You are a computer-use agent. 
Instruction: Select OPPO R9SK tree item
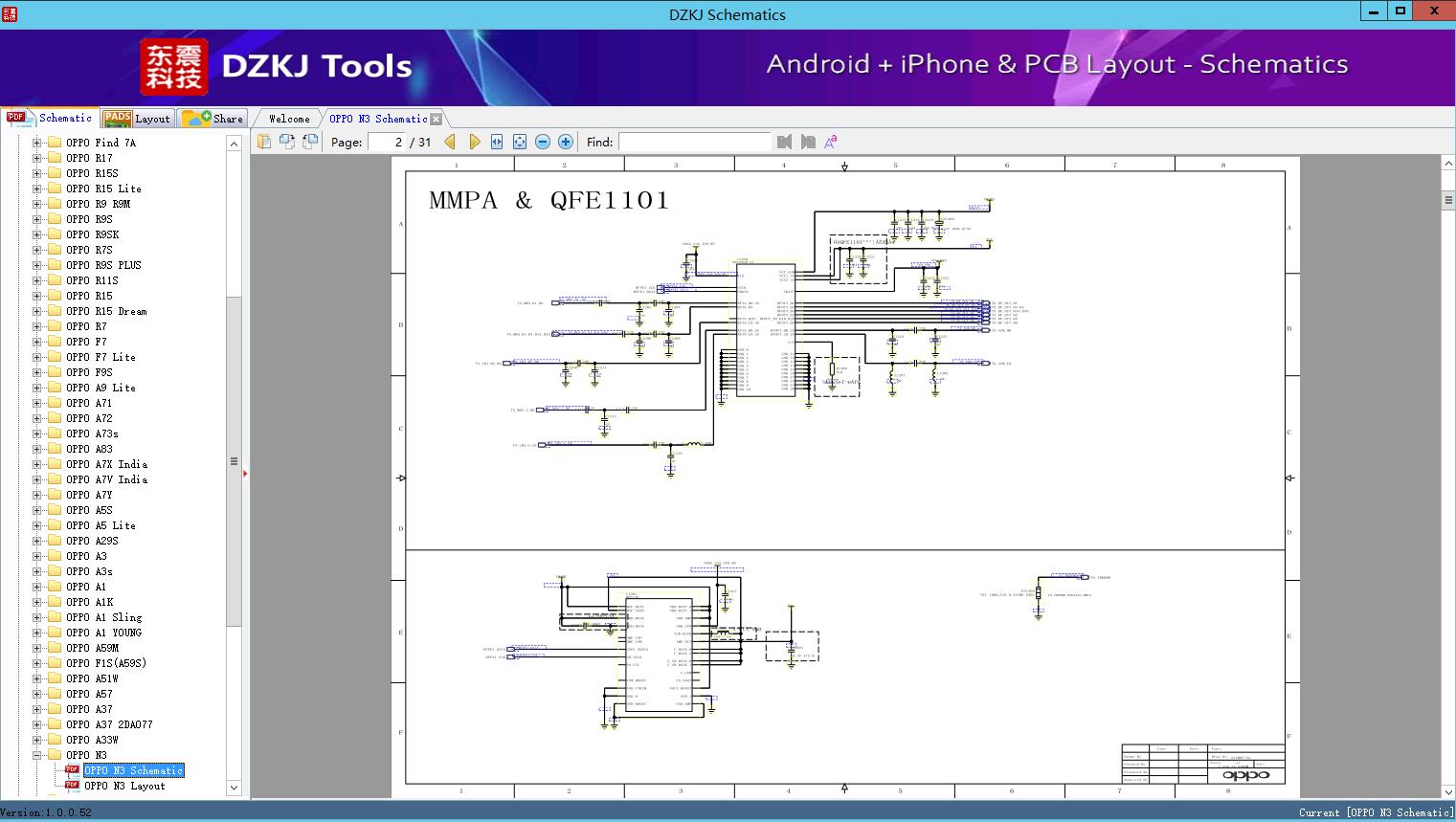[x=92, y=234]
